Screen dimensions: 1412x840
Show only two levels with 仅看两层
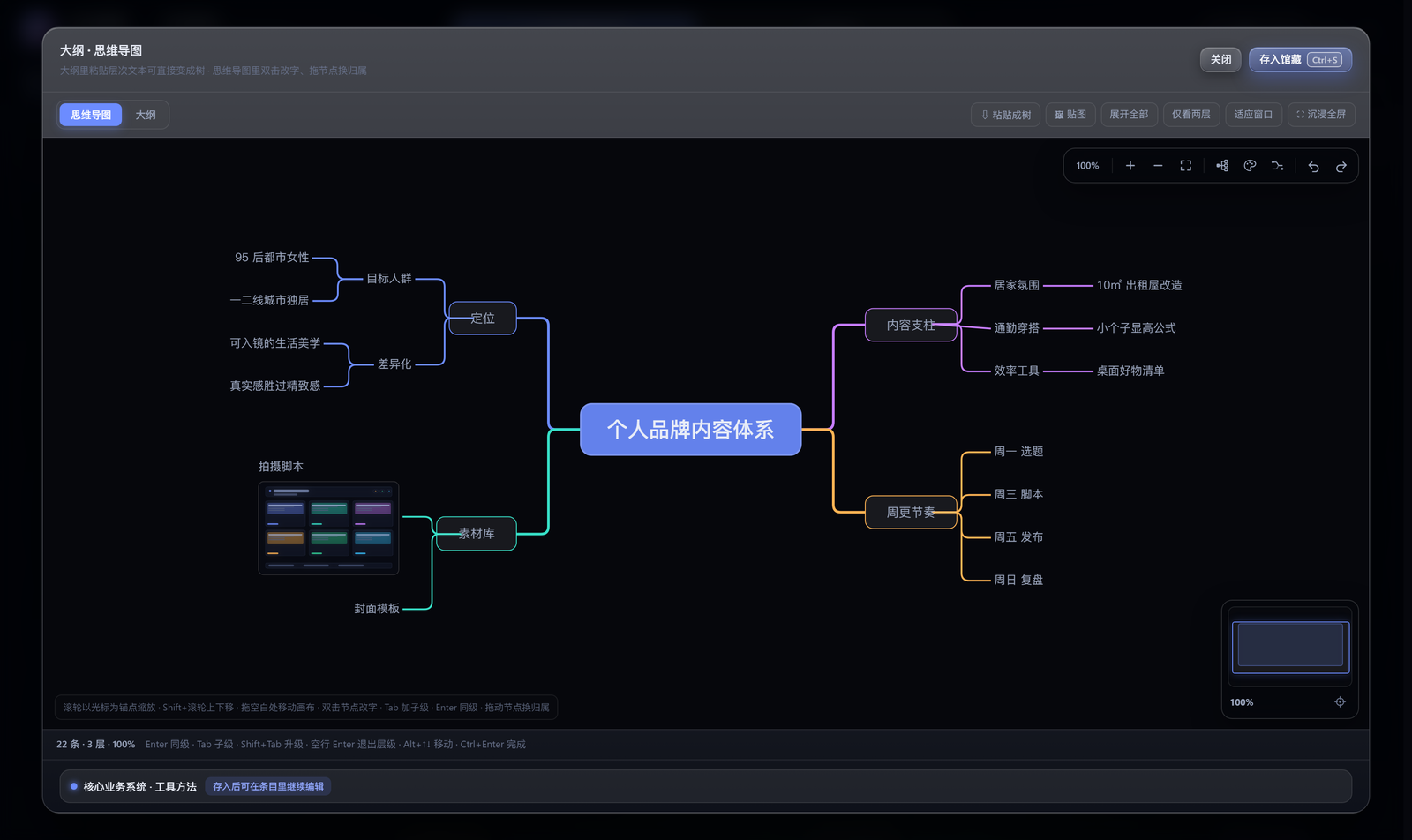pos(1191,115)
